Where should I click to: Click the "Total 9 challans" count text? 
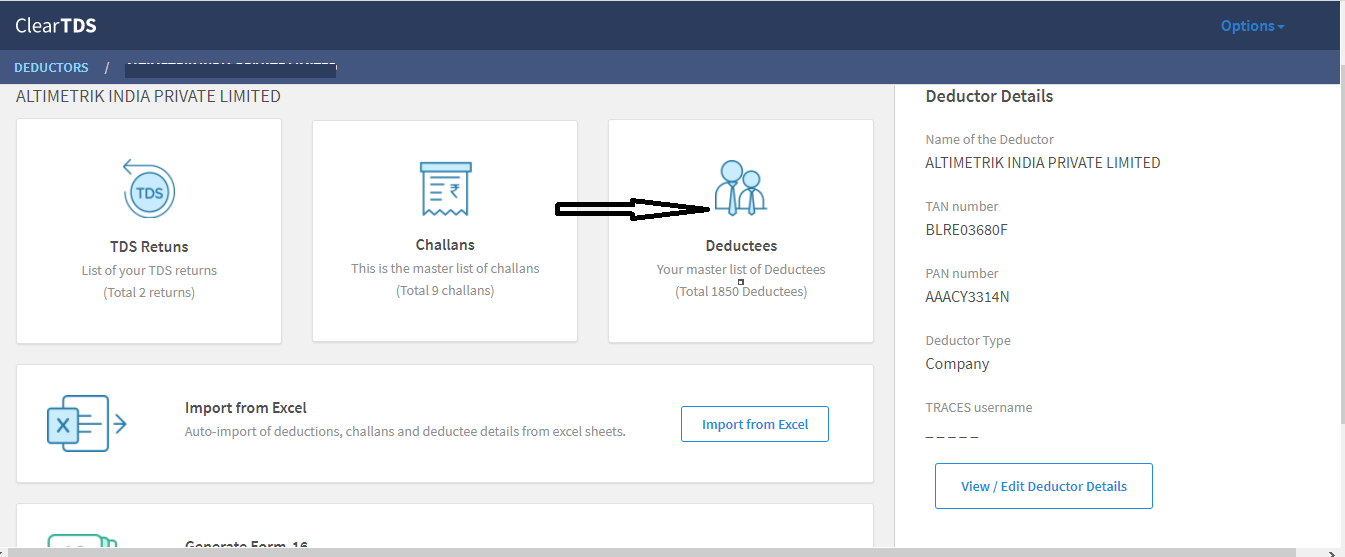[x=445, y=291]
